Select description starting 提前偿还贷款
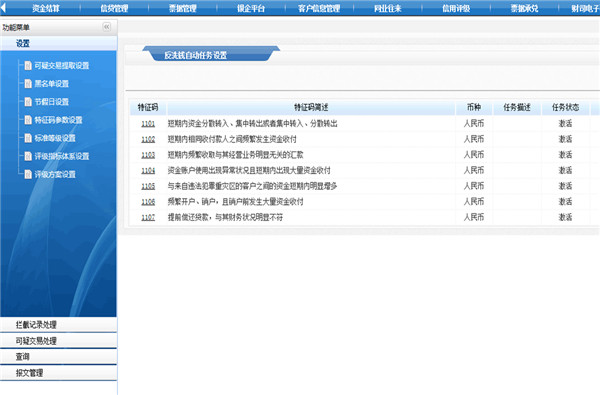This screenshot has height=395, width=600. point(225,217)
